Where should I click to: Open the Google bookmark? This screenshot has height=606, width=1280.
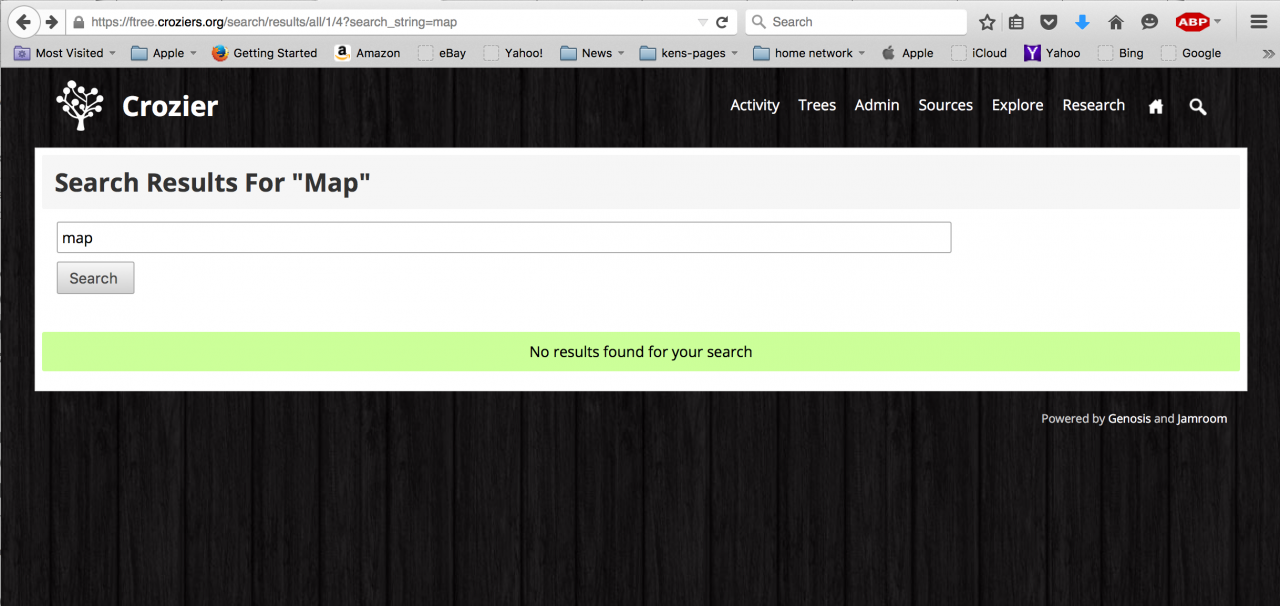click(x=1191, y=53)
